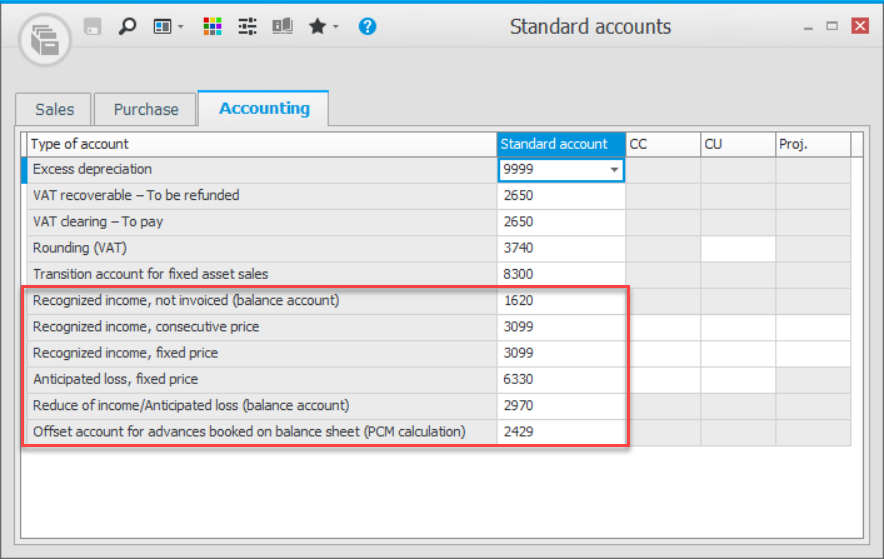Click the round file cabinet application button

45,39
